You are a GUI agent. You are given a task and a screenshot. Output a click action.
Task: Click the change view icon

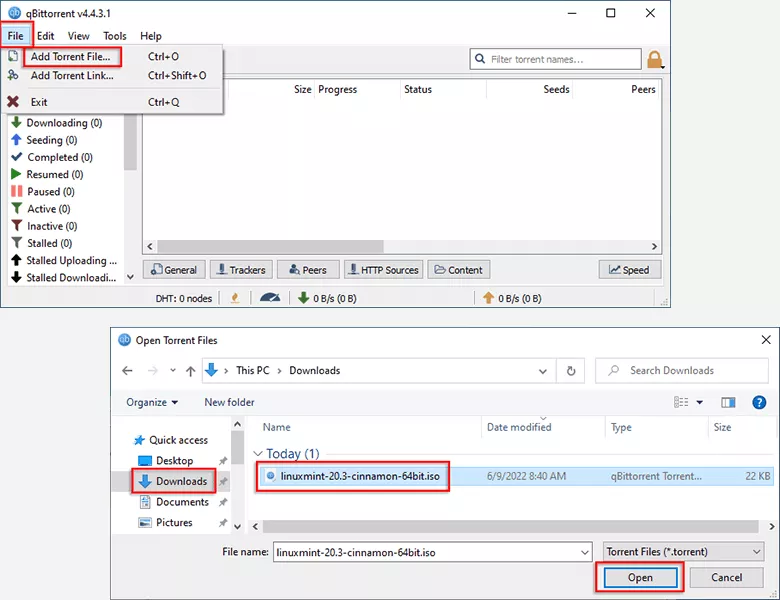(x=681, y=402)
